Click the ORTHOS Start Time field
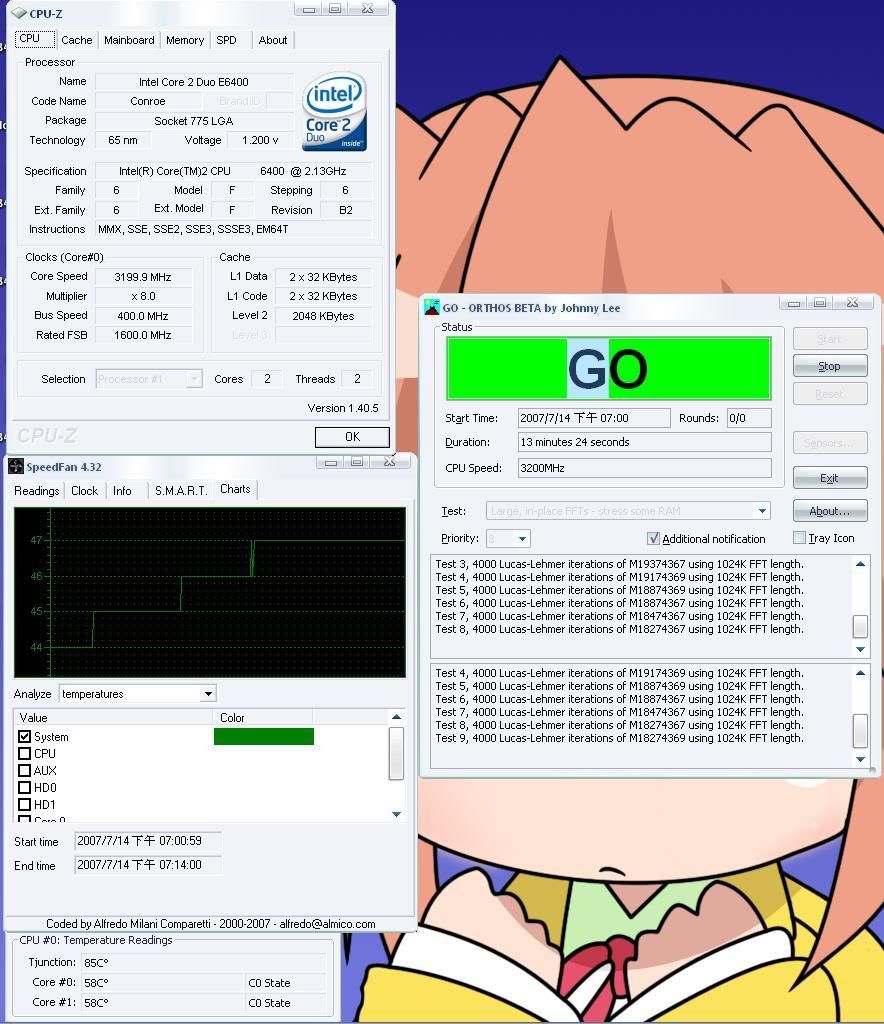 coord(593,418)
